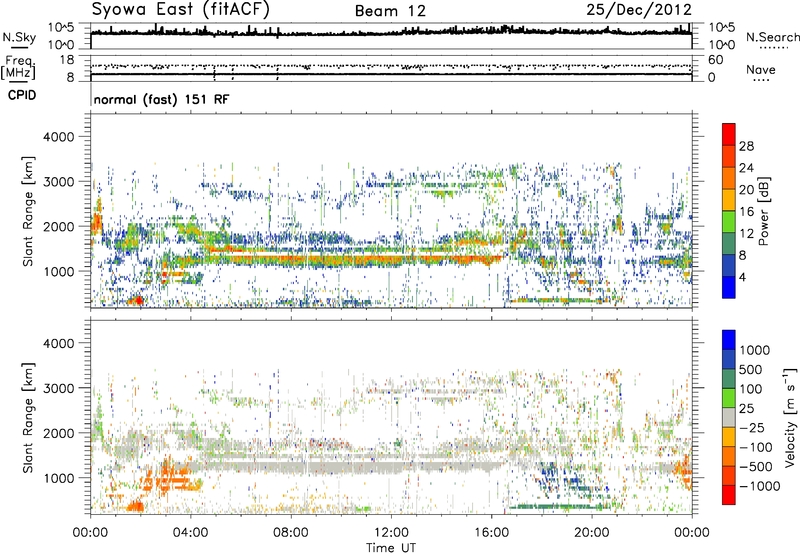Click the '18' frequency axis tick
The image size is (800, 554).
66,60
